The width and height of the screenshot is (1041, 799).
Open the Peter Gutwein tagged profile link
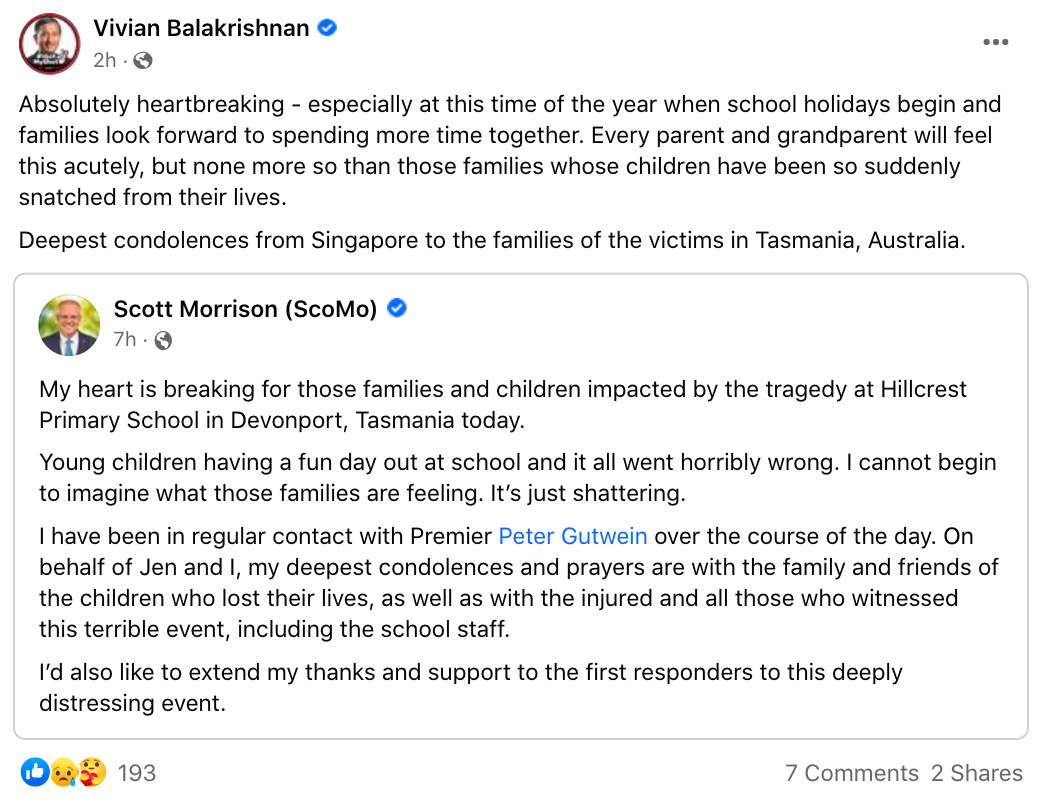pos(573,536)
